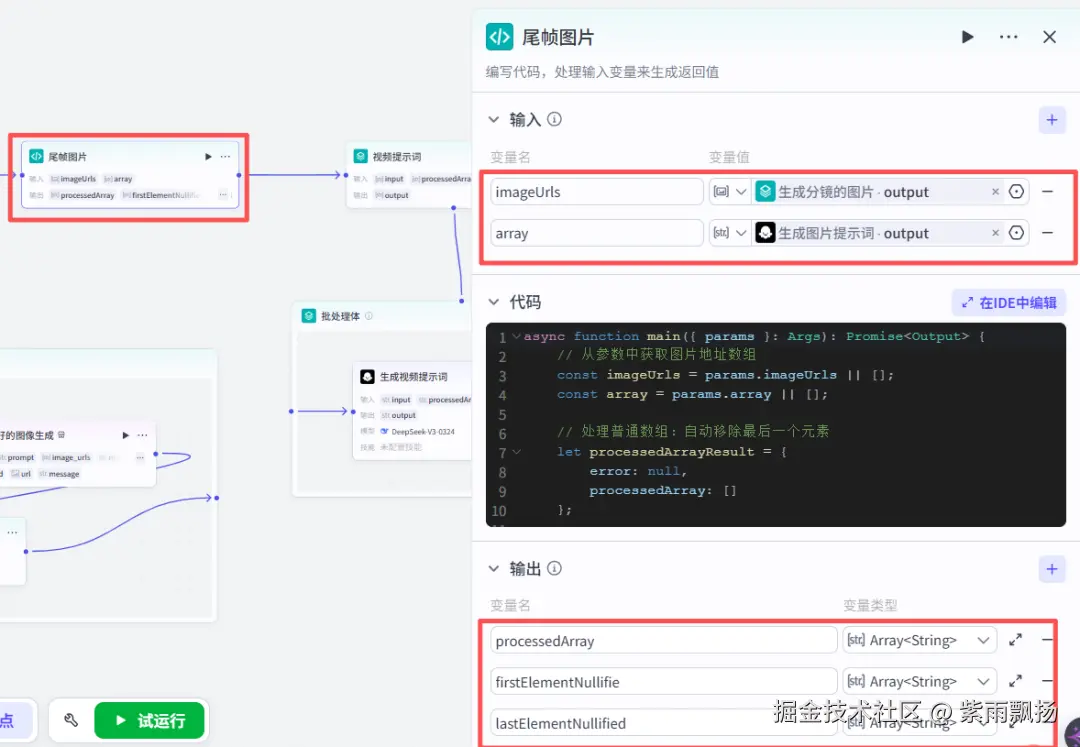This screenshot has width=1080, height=747.
Task: Edit the imageUrls variable name field
Action: coord(596,192)
